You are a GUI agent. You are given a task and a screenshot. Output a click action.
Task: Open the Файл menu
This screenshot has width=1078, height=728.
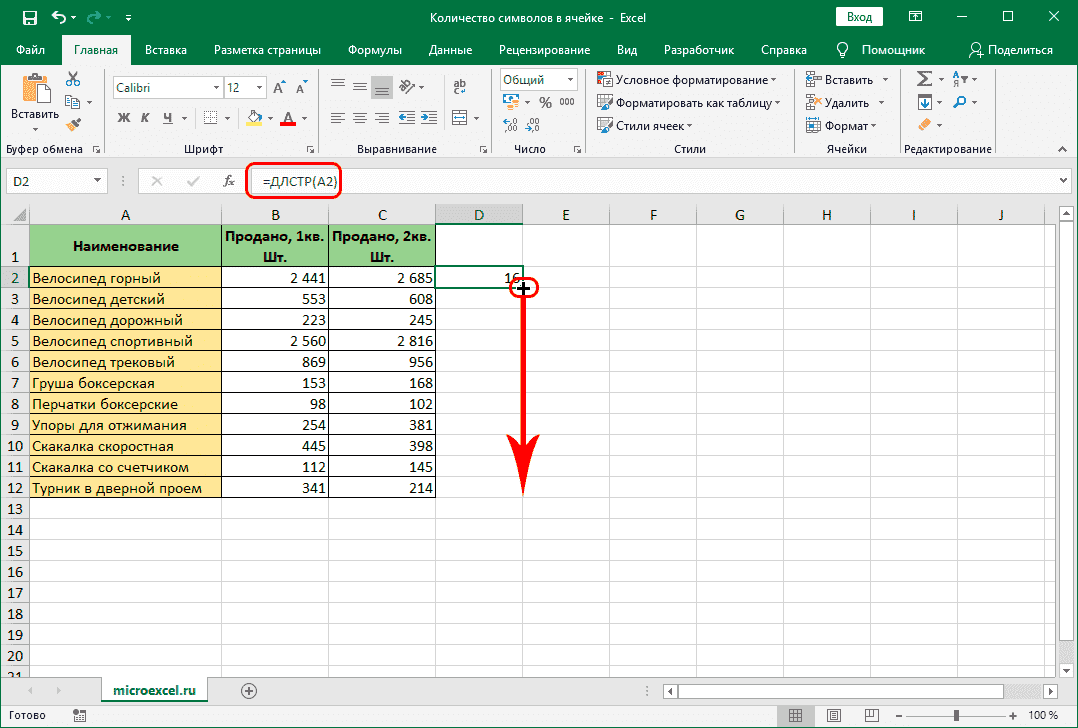click(x=30, y=50)
